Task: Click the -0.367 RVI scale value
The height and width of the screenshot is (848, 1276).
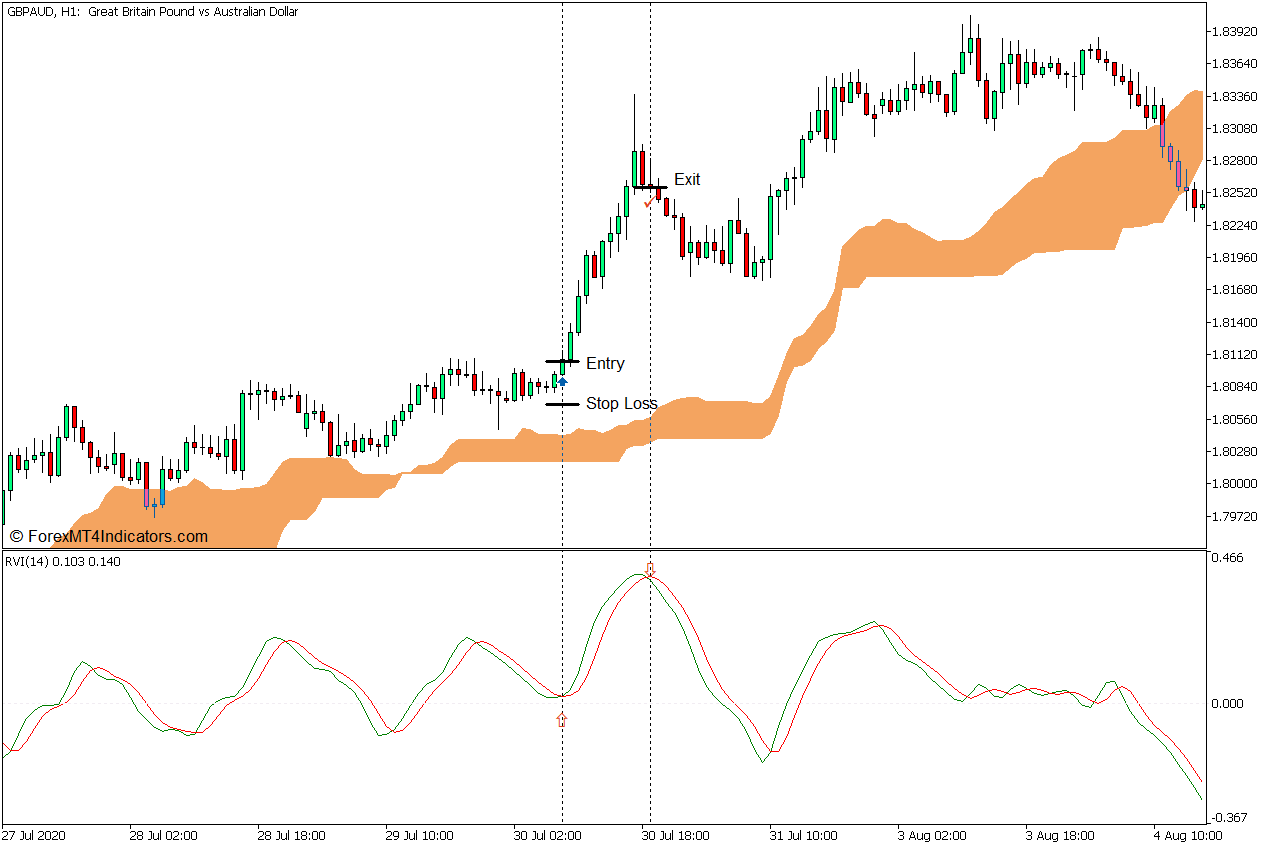Action: (x=1228, y=818)
